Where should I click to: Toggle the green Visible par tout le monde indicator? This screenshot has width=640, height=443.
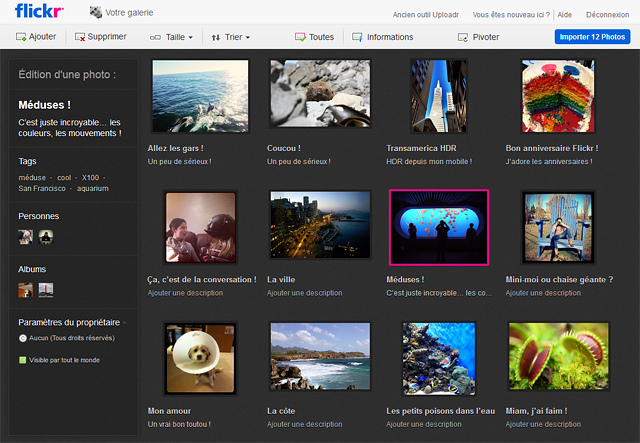pyautogui.click(x=23, y=360)
